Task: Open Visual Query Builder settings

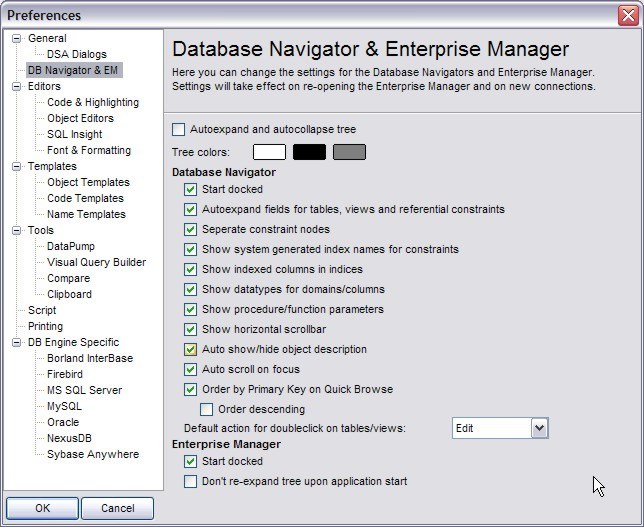Action: click(97, 262)
